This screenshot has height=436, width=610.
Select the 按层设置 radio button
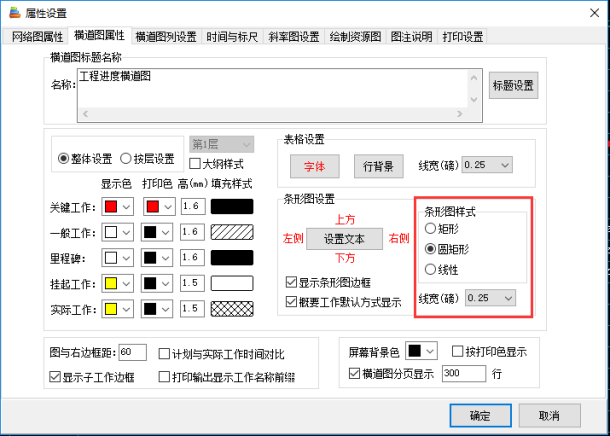click(127, 159)
